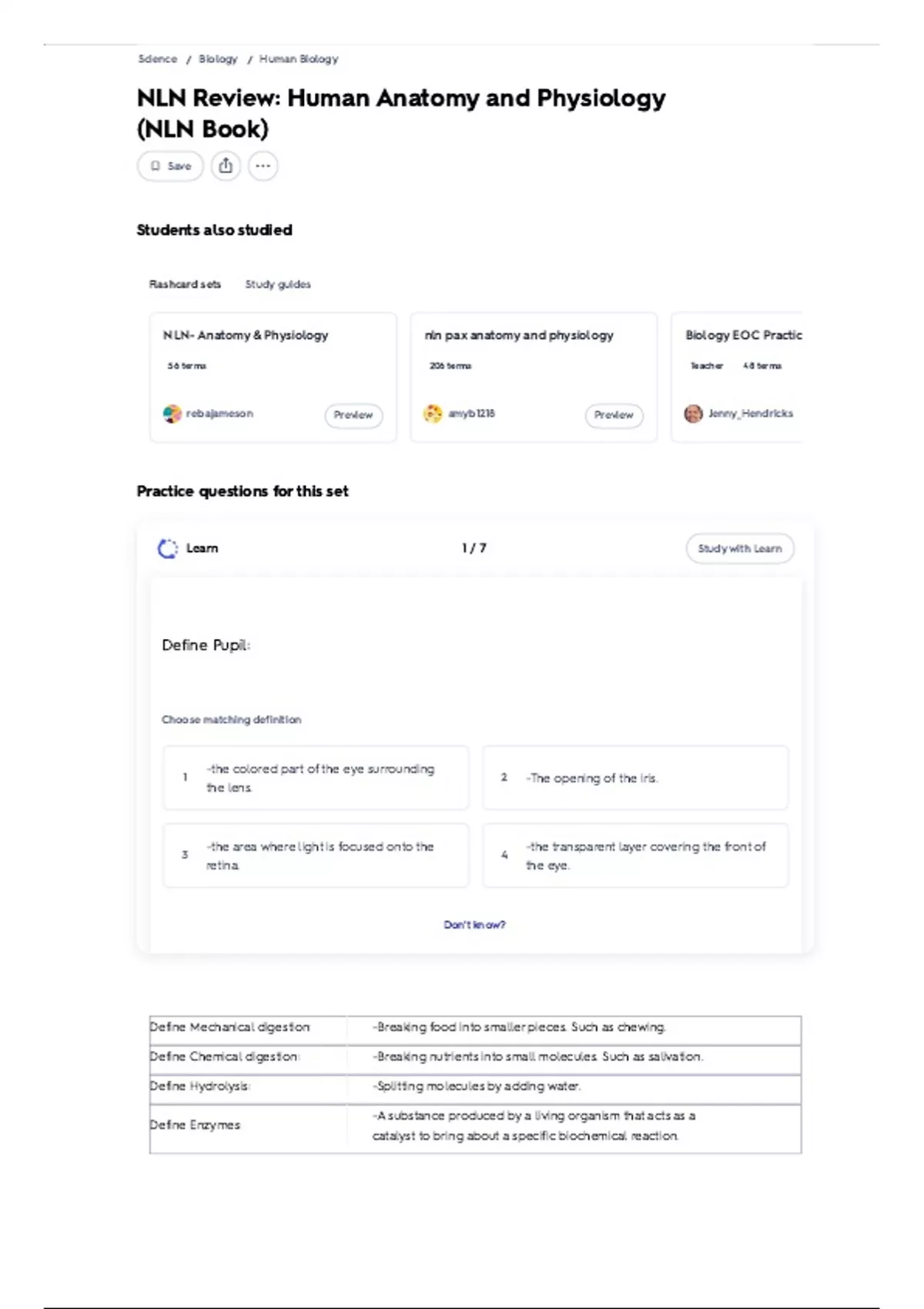Viewport: 924px width, 1309px height.
Task: Click the bookmark Save button
Action: pos(170,166)
